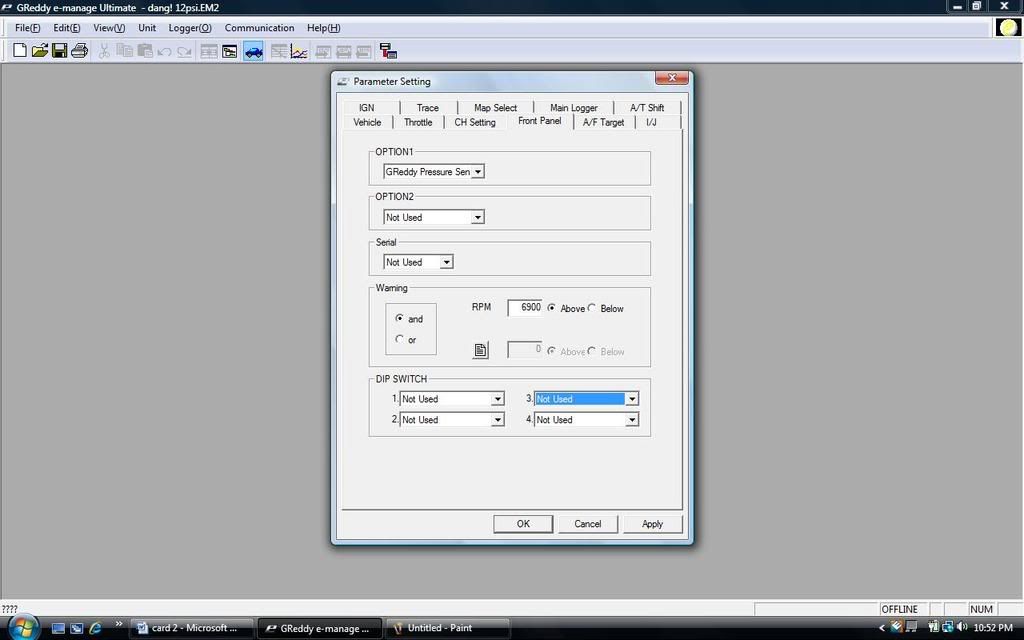Viewport: 1024px width, 640px height.
Task: Click the Show Desktop quick launch icon
Action: 58,628
